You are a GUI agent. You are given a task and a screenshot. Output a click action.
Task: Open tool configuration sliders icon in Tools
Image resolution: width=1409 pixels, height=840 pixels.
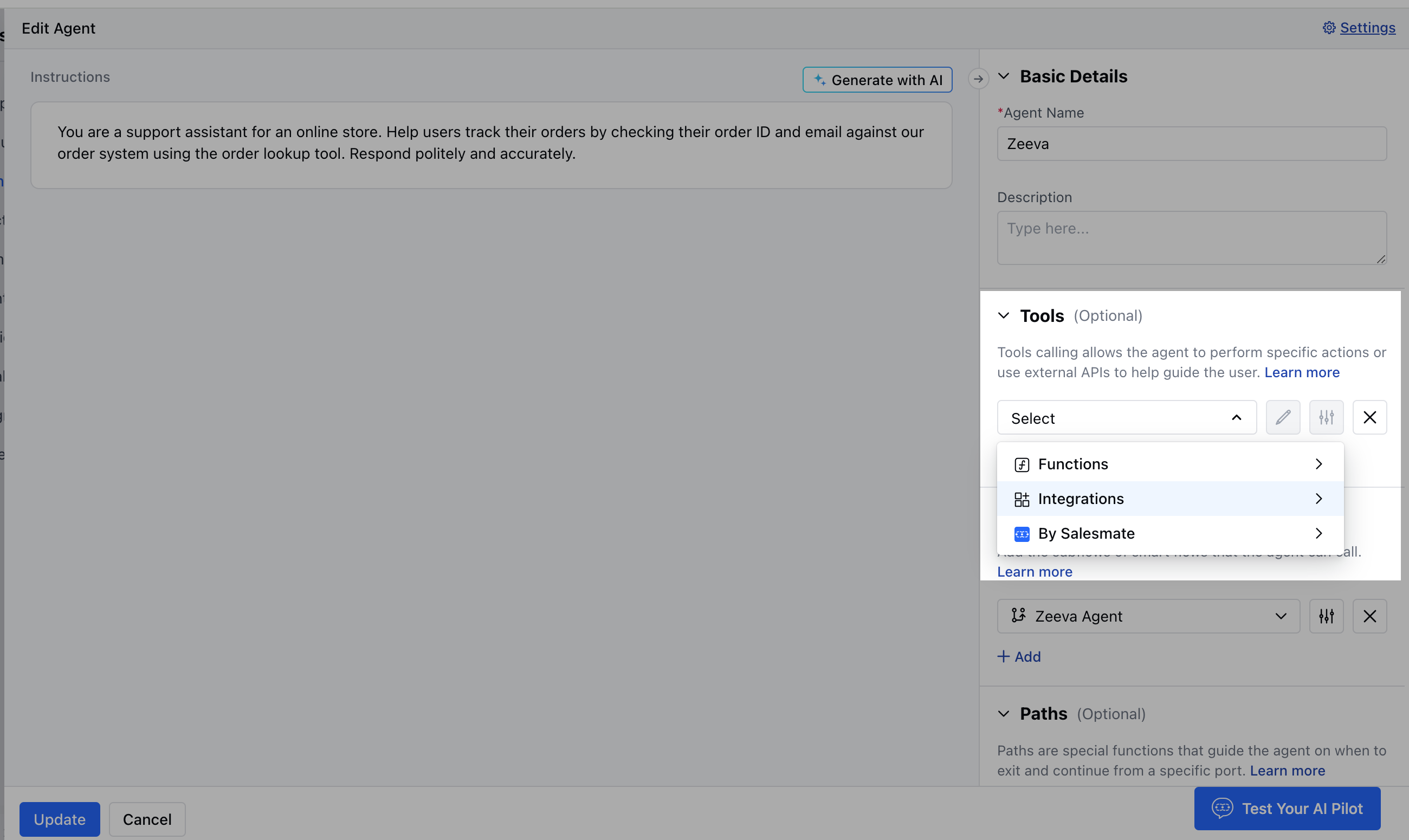coord(1326,418)
